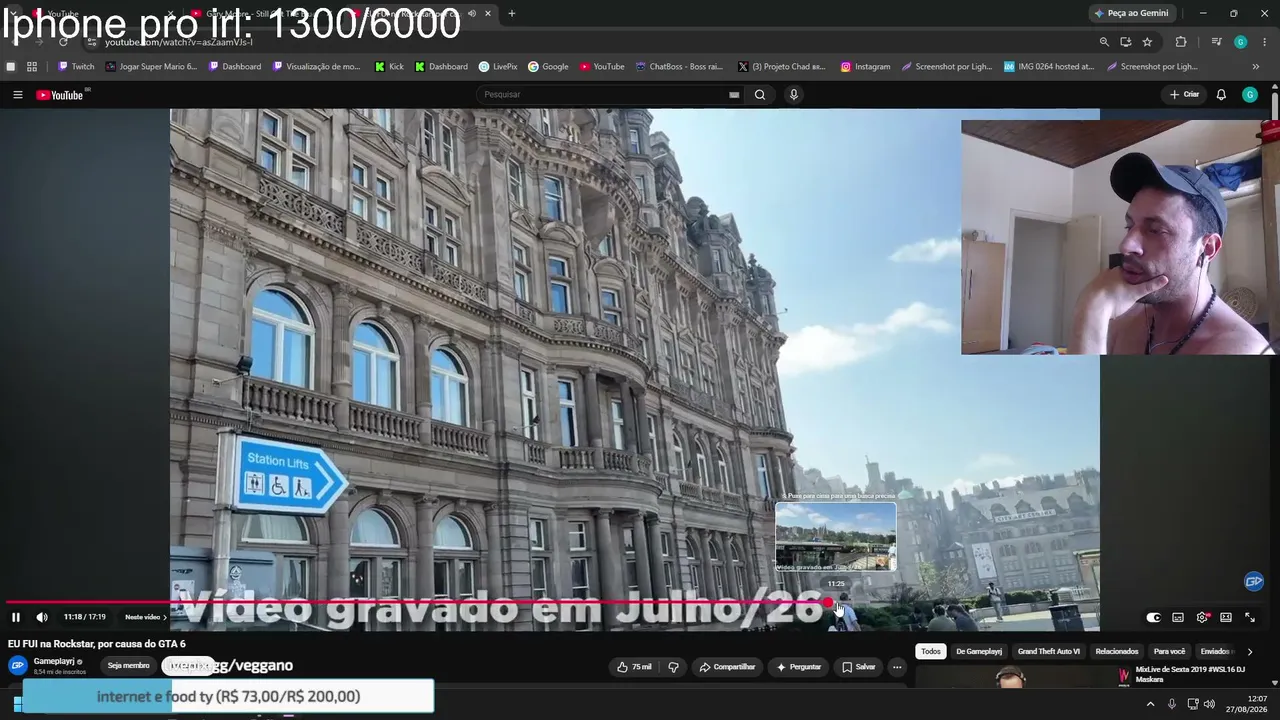
Task: Click the video seek preview thumbnail
Action: pos(836,537)
